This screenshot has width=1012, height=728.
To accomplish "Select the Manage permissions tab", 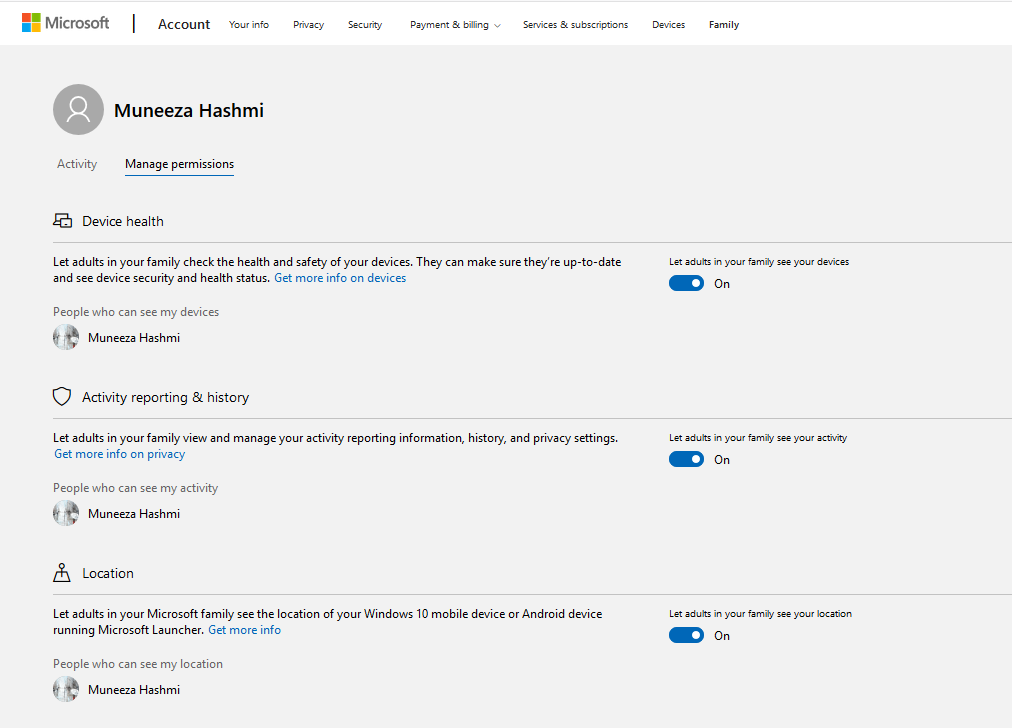I will (x=179, y=164).
